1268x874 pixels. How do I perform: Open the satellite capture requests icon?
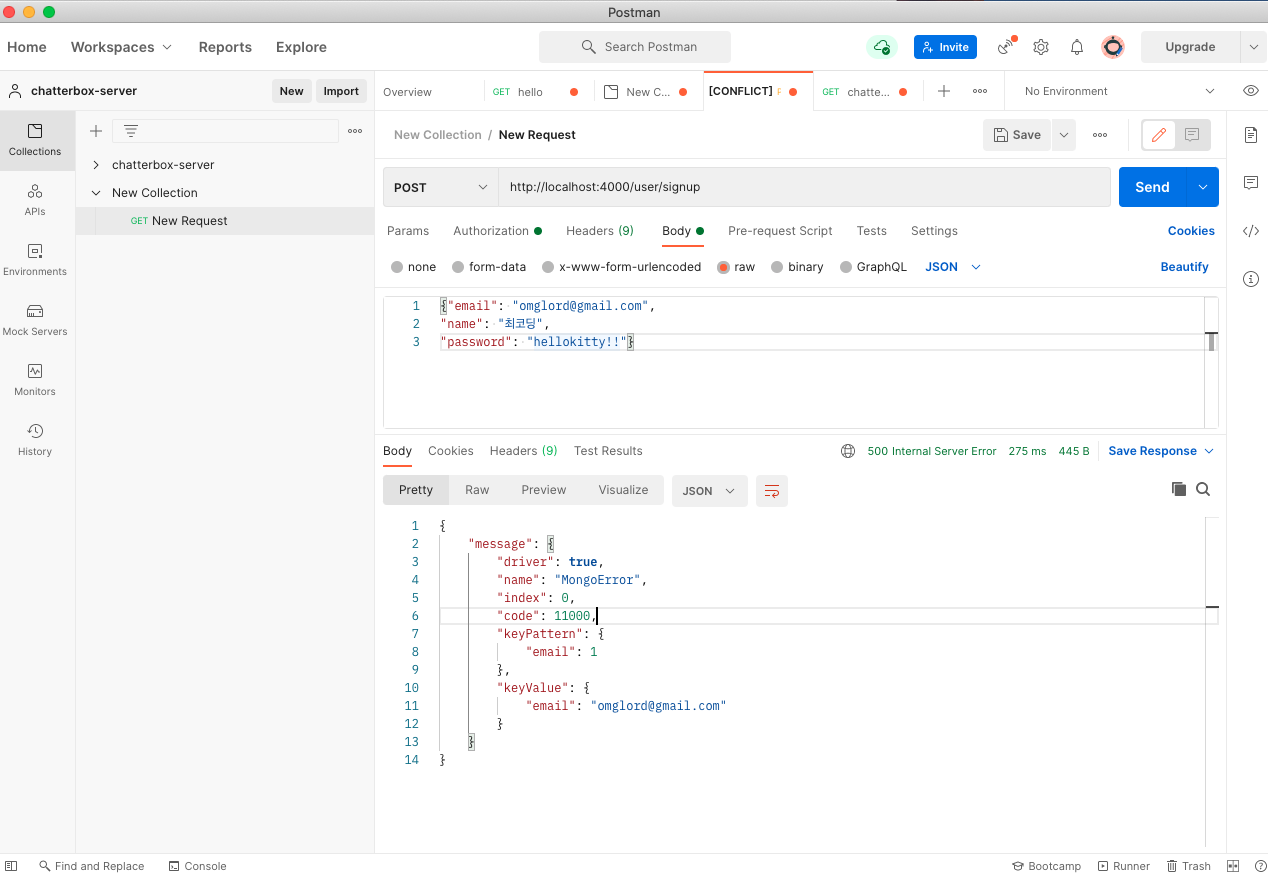click(1006, 47)
